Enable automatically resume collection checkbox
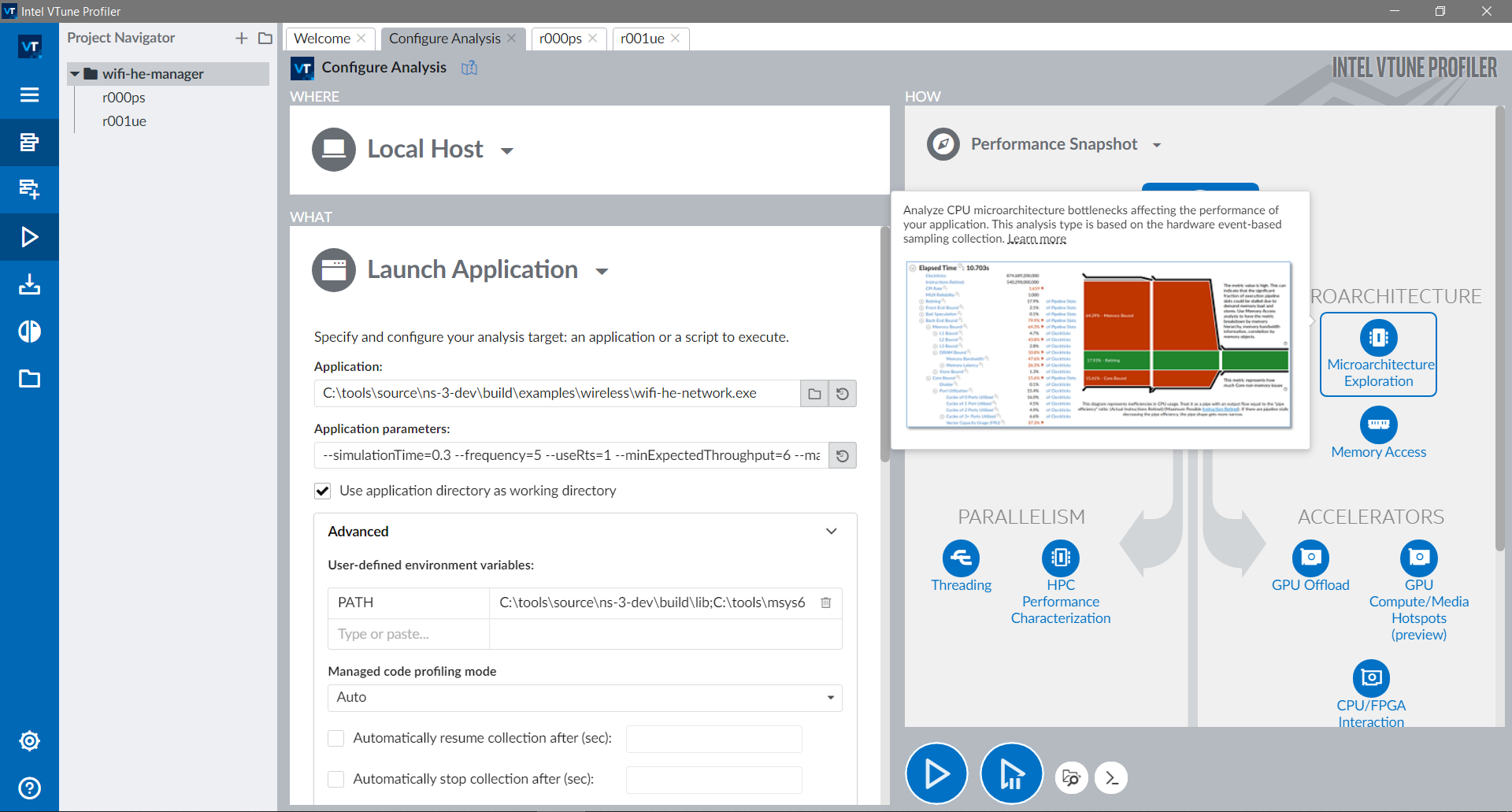 coord(336,739)
